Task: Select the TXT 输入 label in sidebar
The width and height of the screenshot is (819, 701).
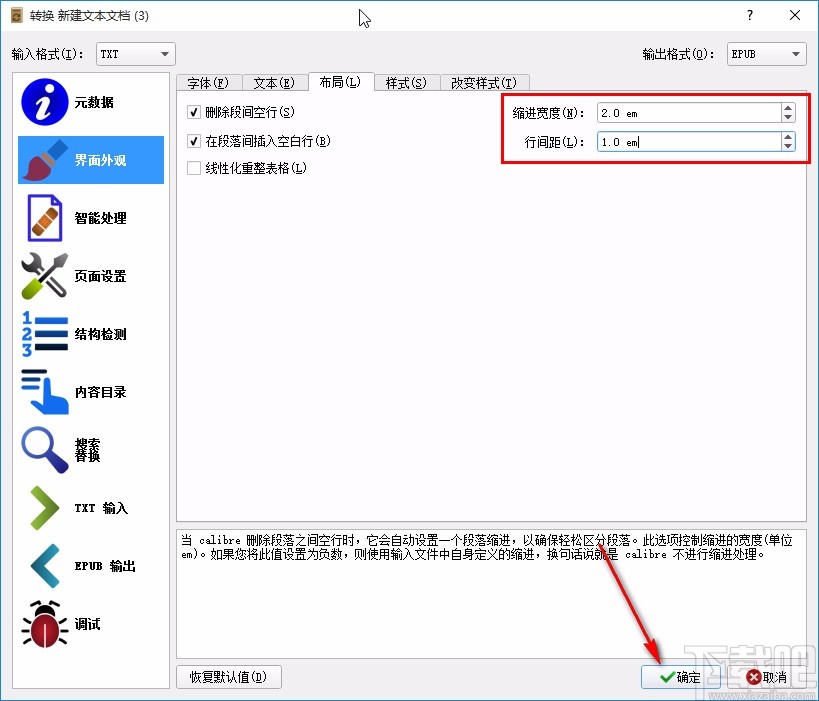Action: tap(101, 508)
